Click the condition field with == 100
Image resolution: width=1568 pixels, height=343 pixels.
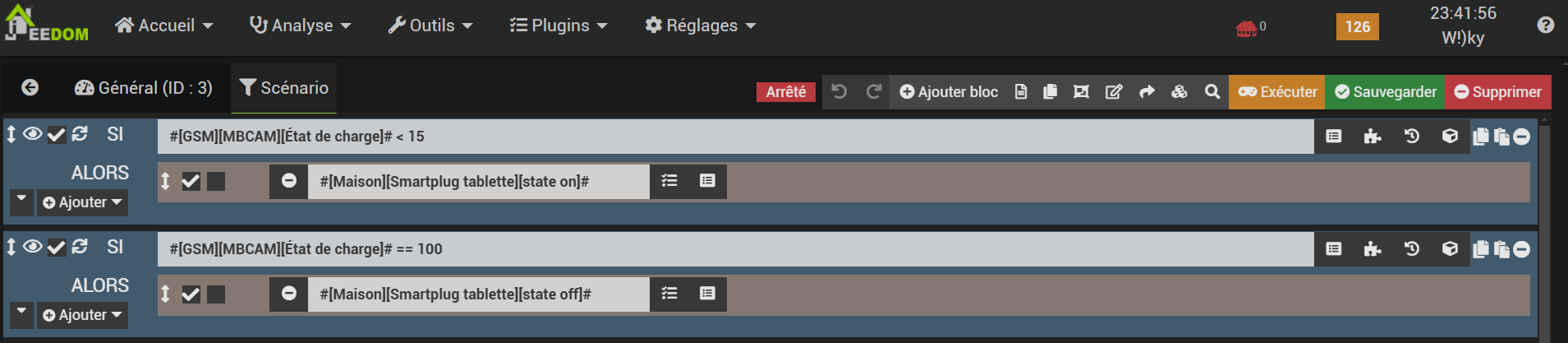735,249
